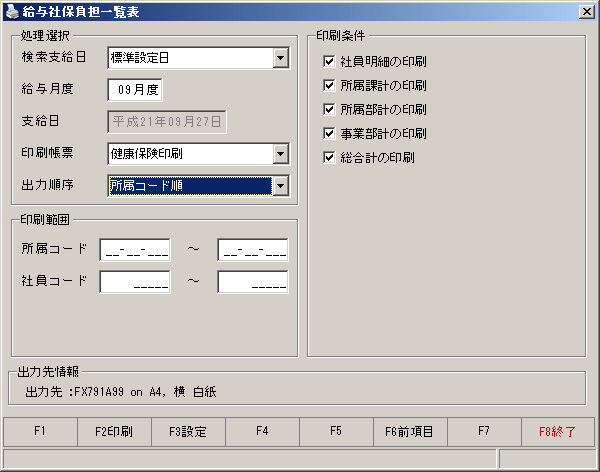The width and height of the screenshot is (600, 472).
Task: Click the 印刷範囲 group heading
Action: click(45, 220)
